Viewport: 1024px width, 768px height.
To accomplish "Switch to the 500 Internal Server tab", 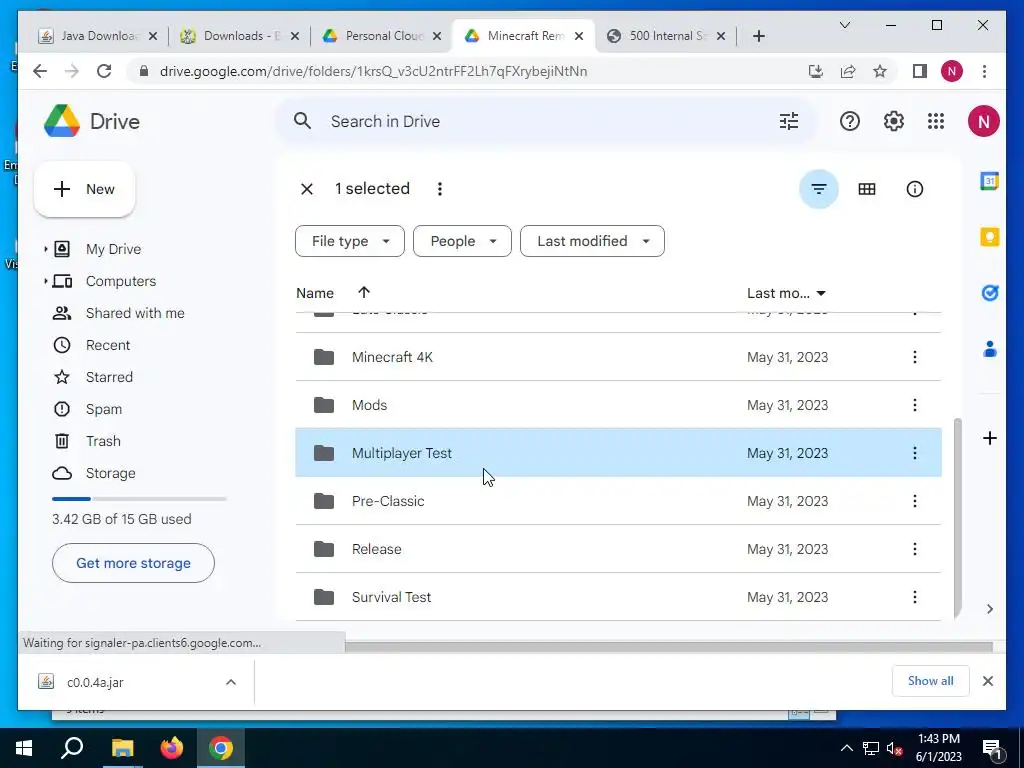I will 666,36.
